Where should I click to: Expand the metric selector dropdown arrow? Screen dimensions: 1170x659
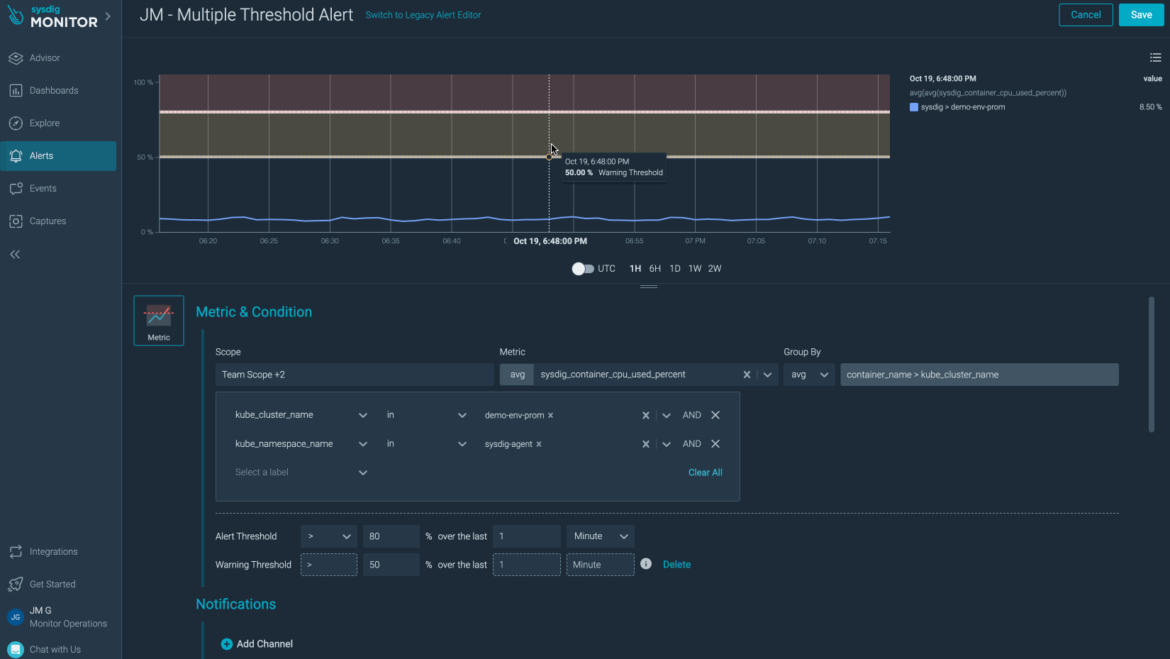pyautogui.click(x=767, y=375)
